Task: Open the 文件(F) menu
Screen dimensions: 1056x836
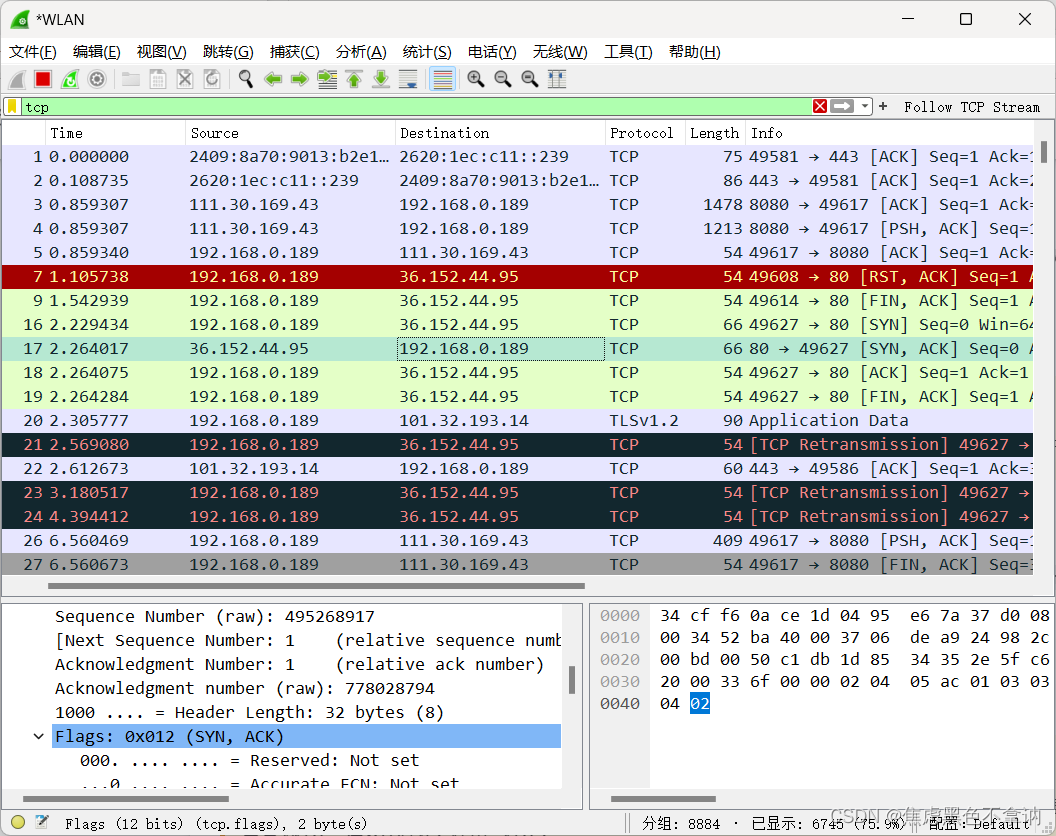Action: 32,52
